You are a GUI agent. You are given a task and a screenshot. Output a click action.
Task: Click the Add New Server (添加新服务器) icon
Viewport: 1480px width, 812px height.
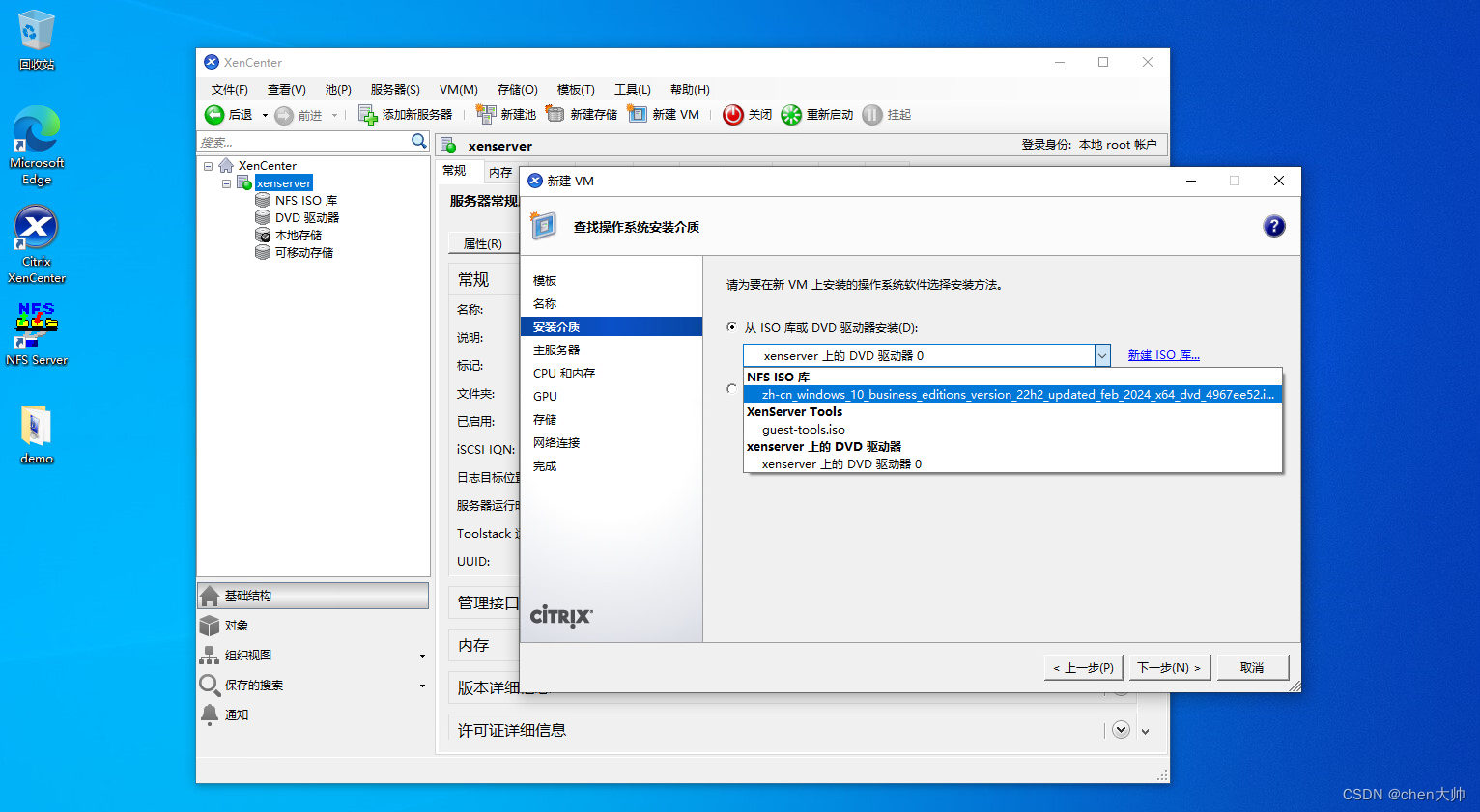tap(368, 115)
